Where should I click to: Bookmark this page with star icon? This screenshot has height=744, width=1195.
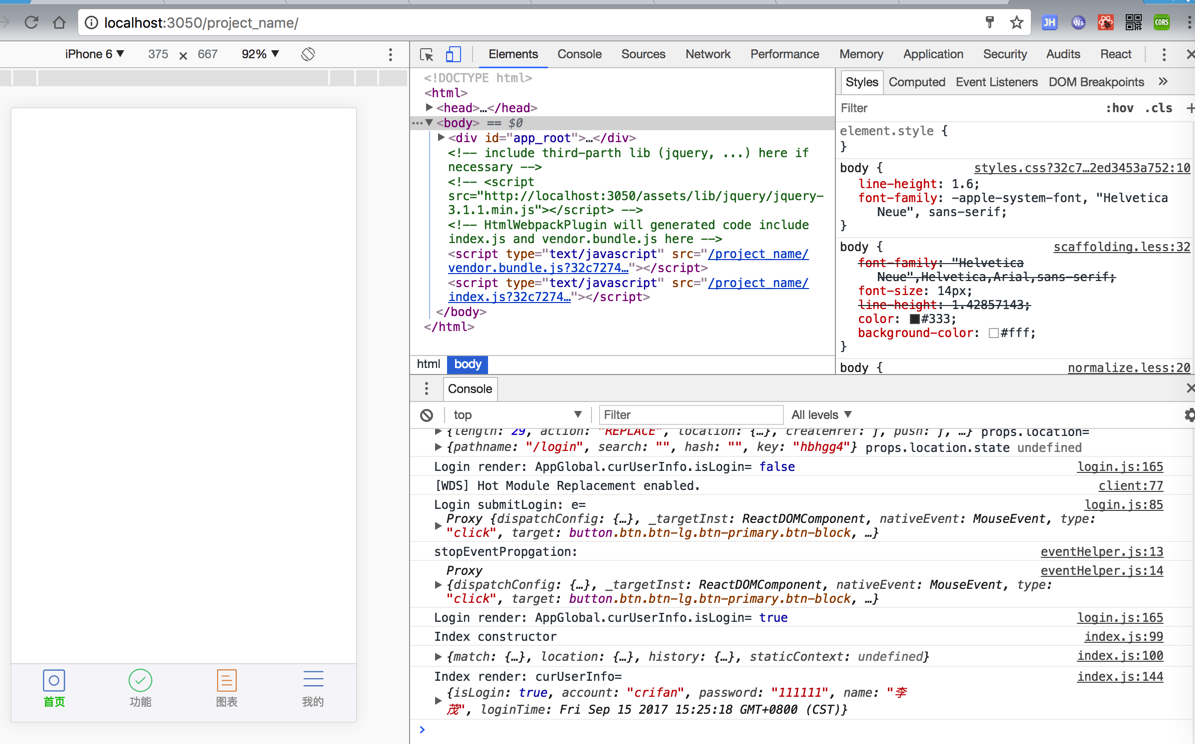1017,22
